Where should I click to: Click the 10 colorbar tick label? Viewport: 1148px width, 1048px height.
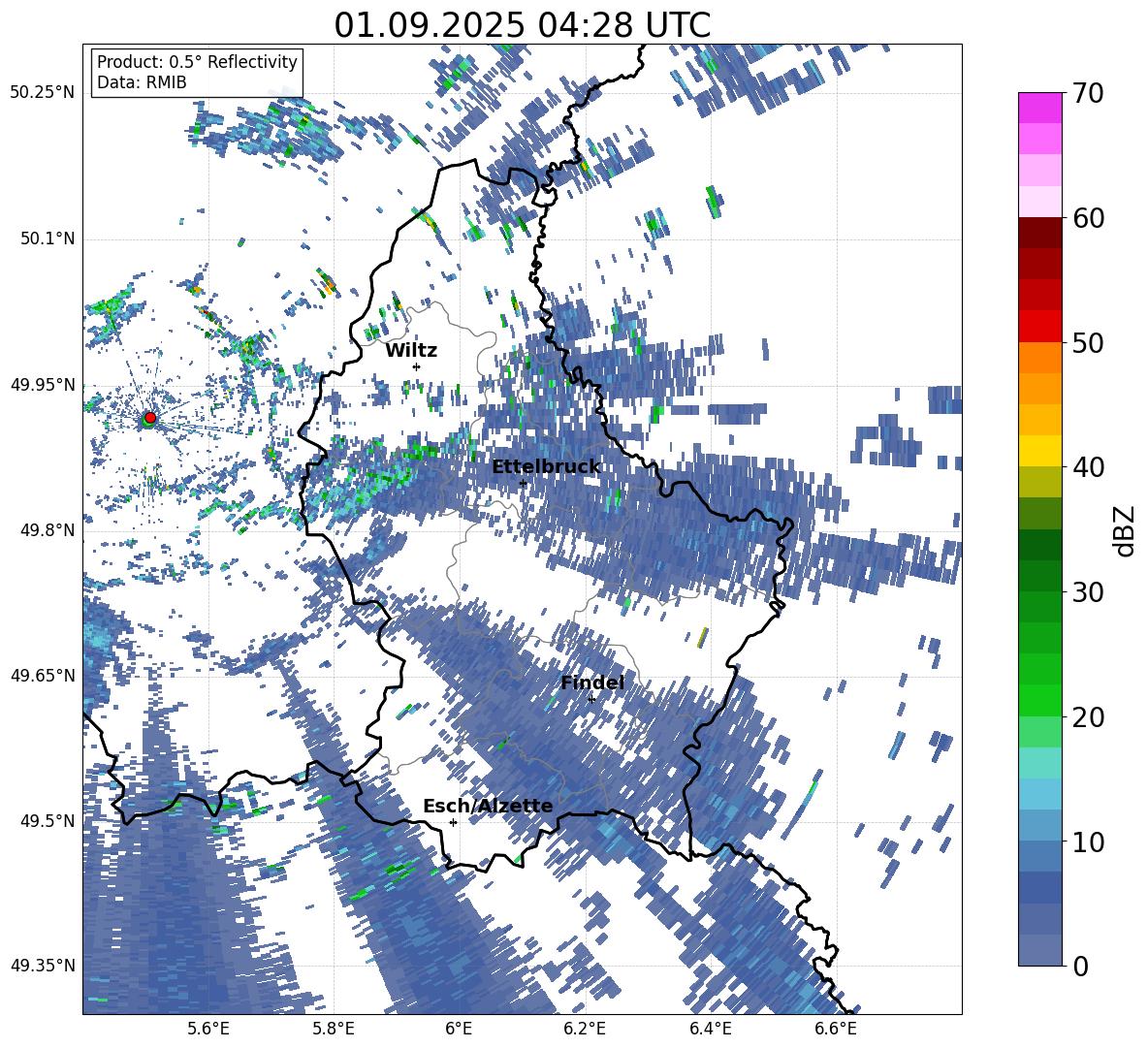click(x=1087, y=841)
